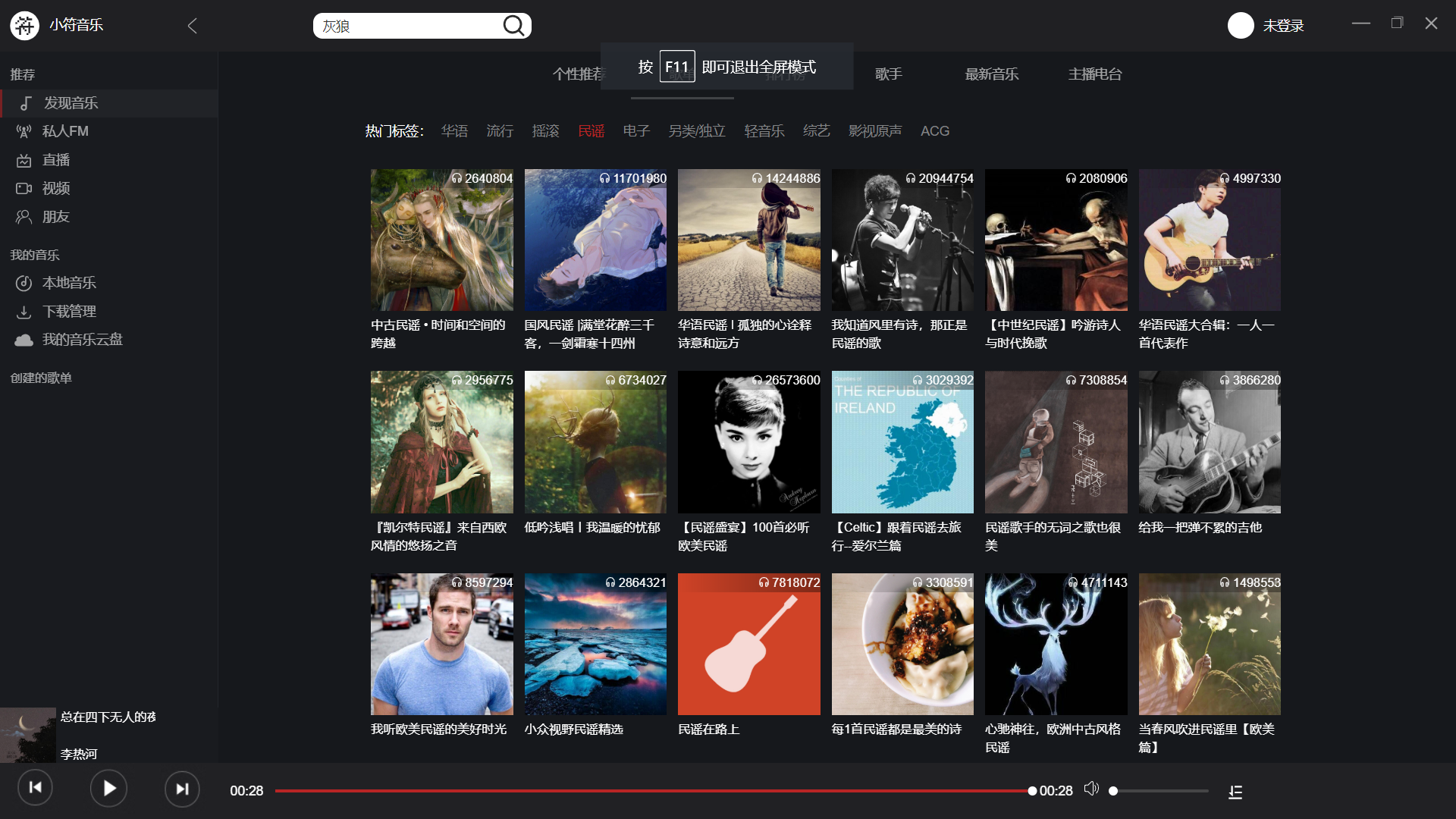
Task: Open 小众视野民谣精选 cover
Action: 595,644
